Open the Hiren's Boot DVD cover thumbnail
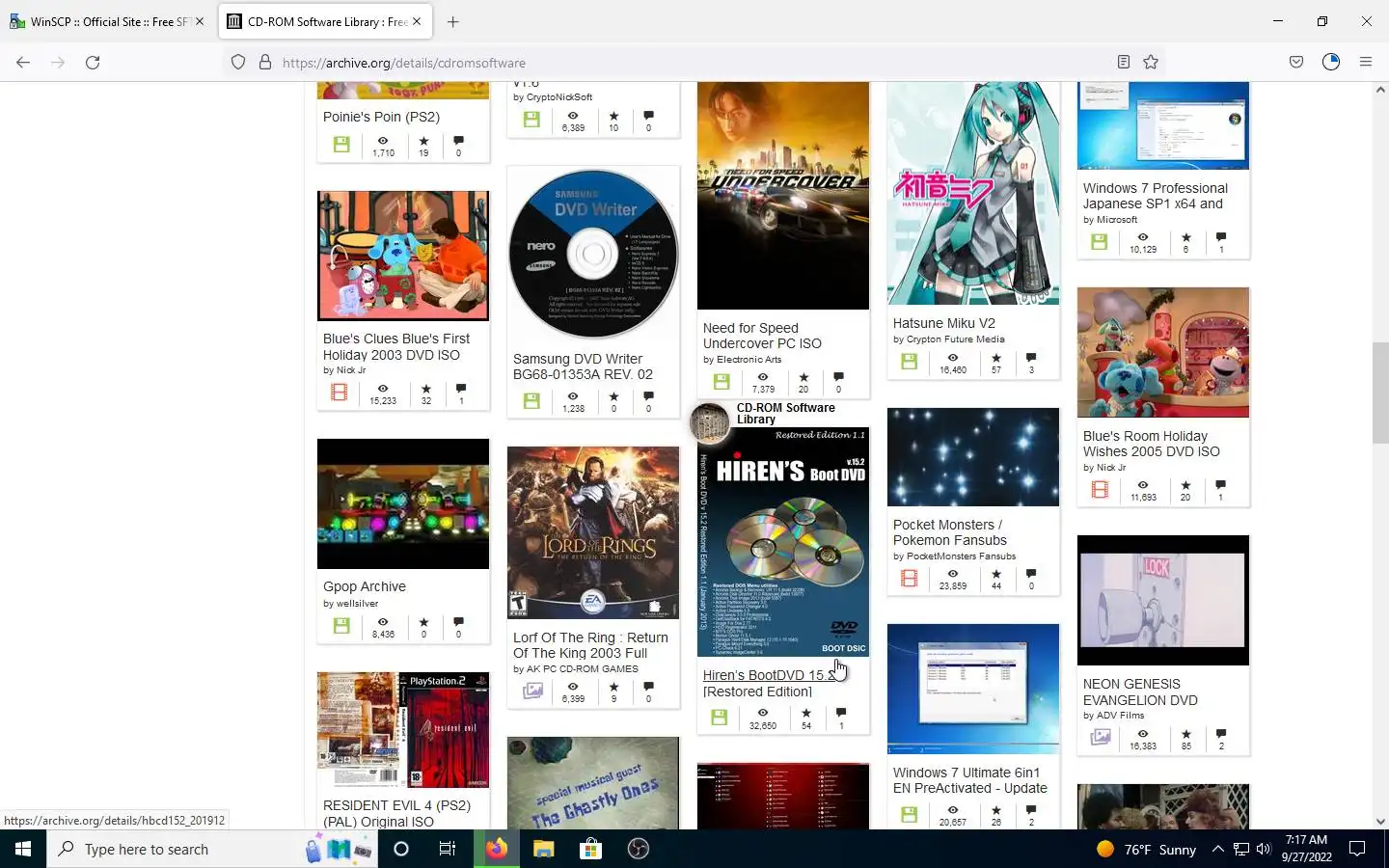 [783, 542]
